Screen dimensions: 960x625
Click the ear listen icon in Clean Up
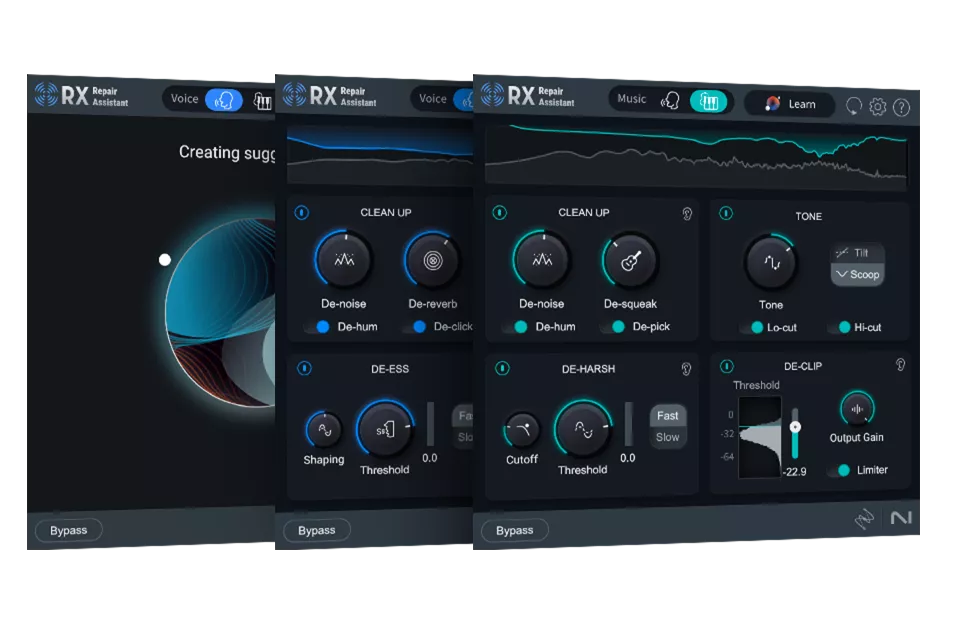click(687, 213)
